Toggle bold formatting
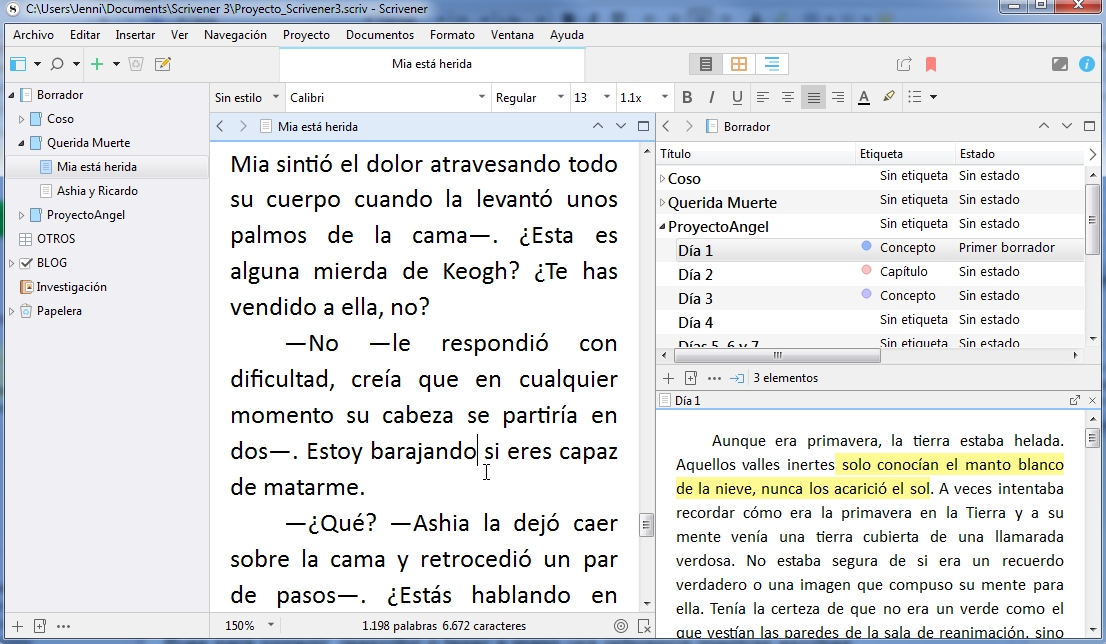Screen dimensions: 1106x644 pos(687,97)
